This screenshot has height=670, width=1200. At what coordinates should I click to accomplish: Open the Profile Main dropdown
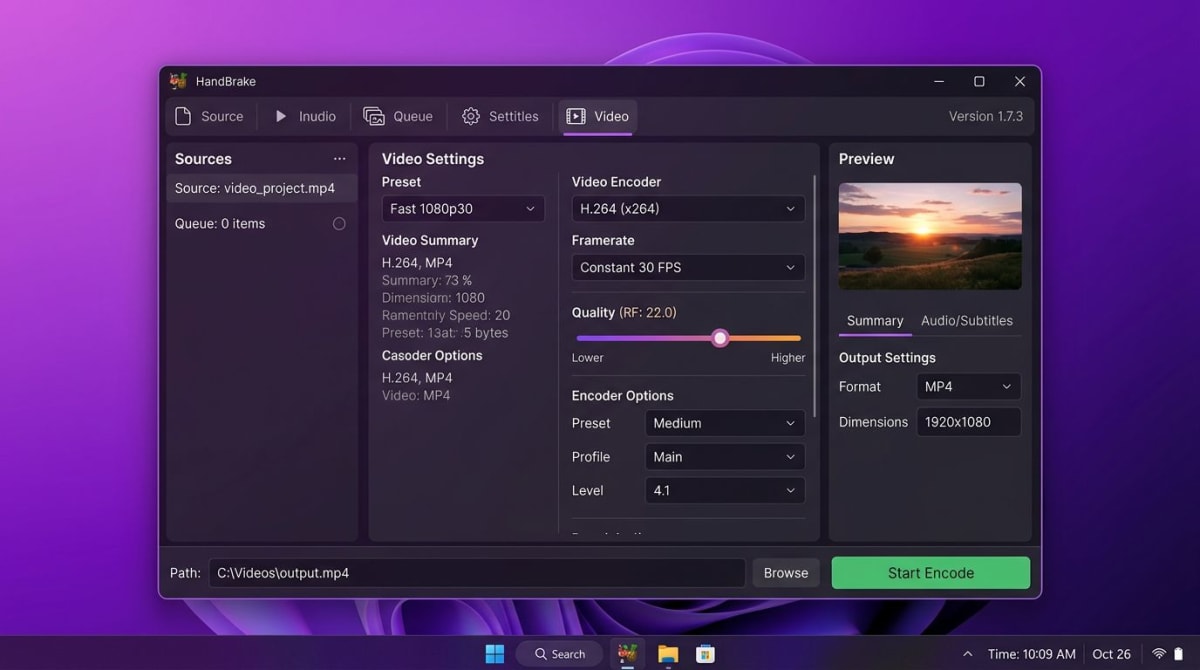click(725, 457)
